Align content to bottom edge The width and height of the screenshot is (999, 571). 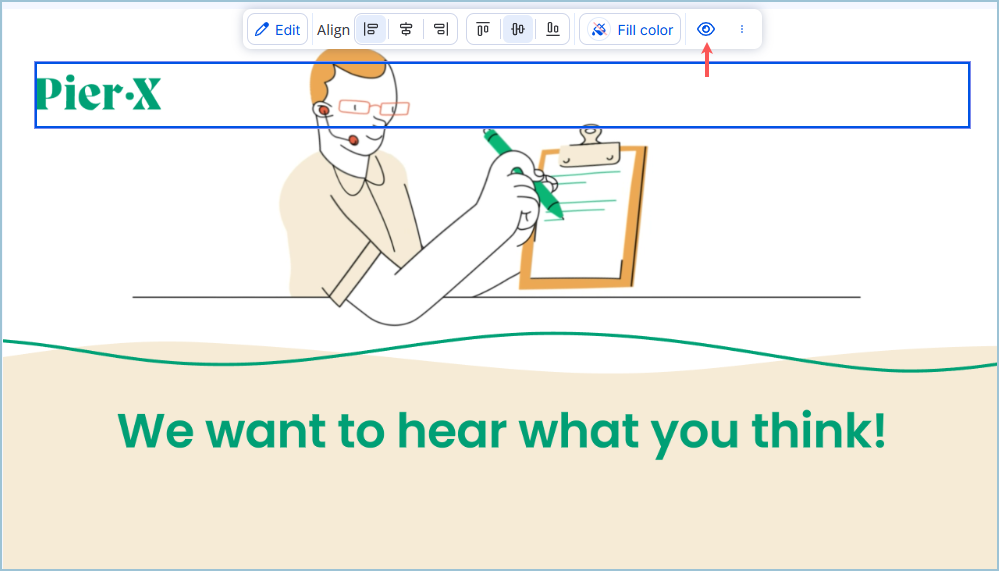[553, 30]
